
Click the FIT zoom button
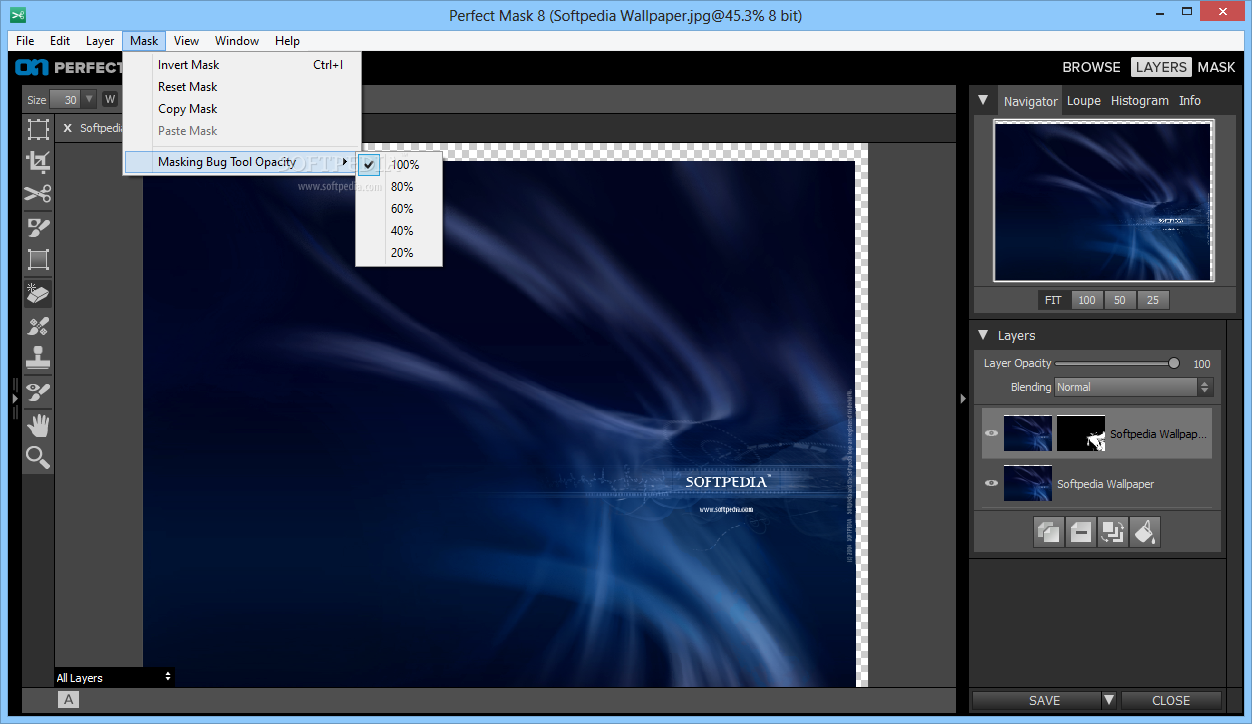[1053, 300]
